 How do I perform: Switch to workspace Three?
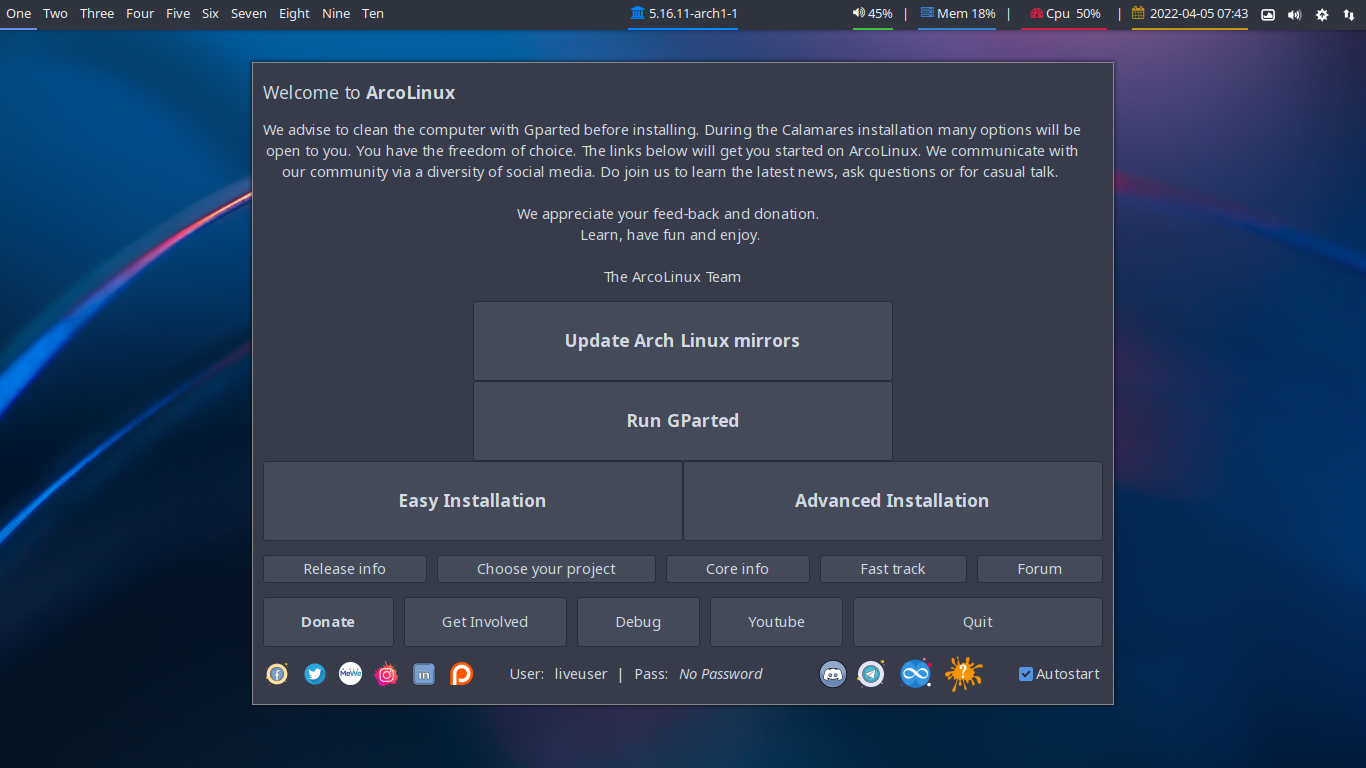click(97, 14)
